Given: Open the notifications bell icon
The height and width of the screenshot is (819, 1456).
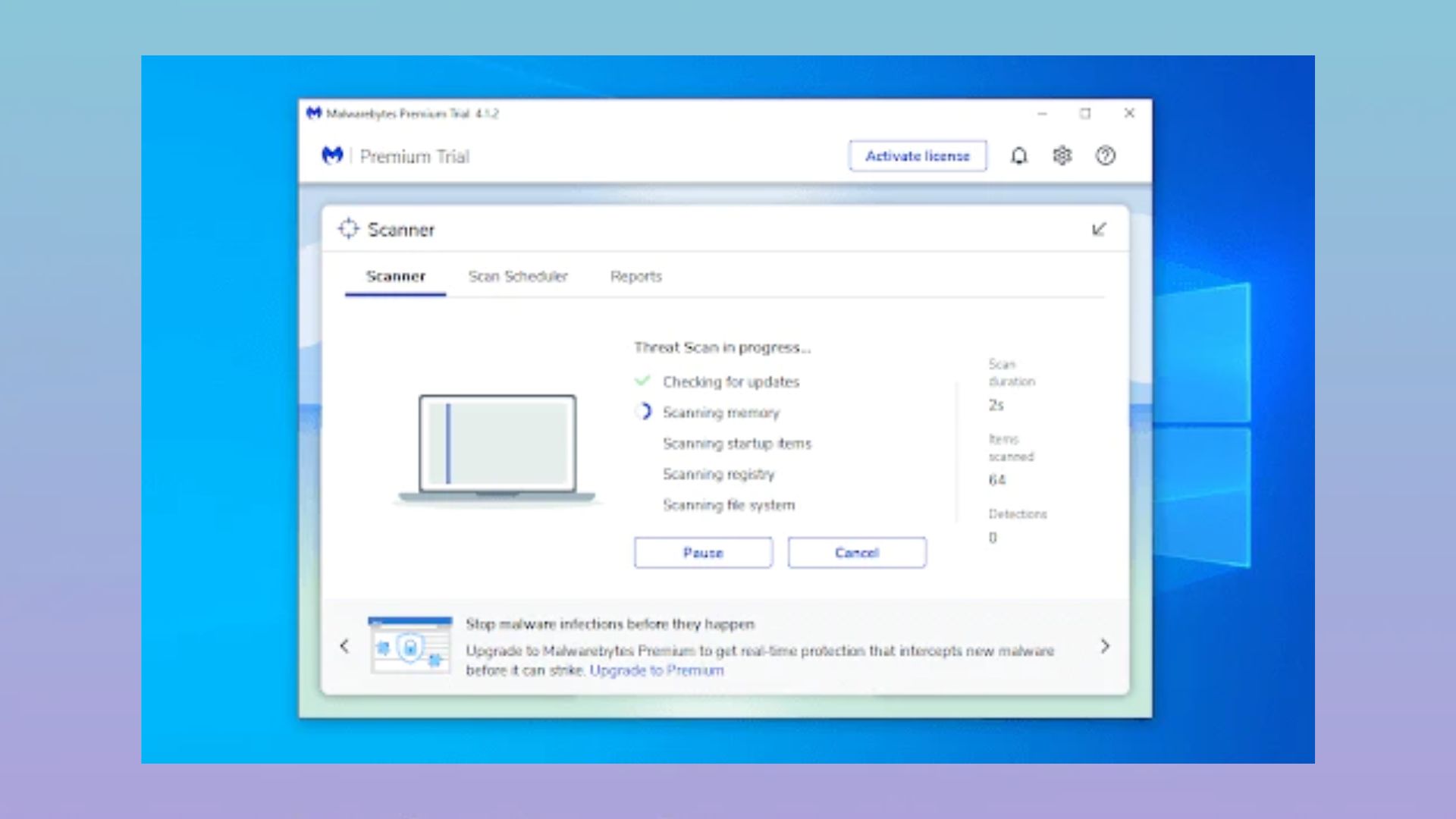Looking at the screenshot, I should click(x=1018, y=155).
